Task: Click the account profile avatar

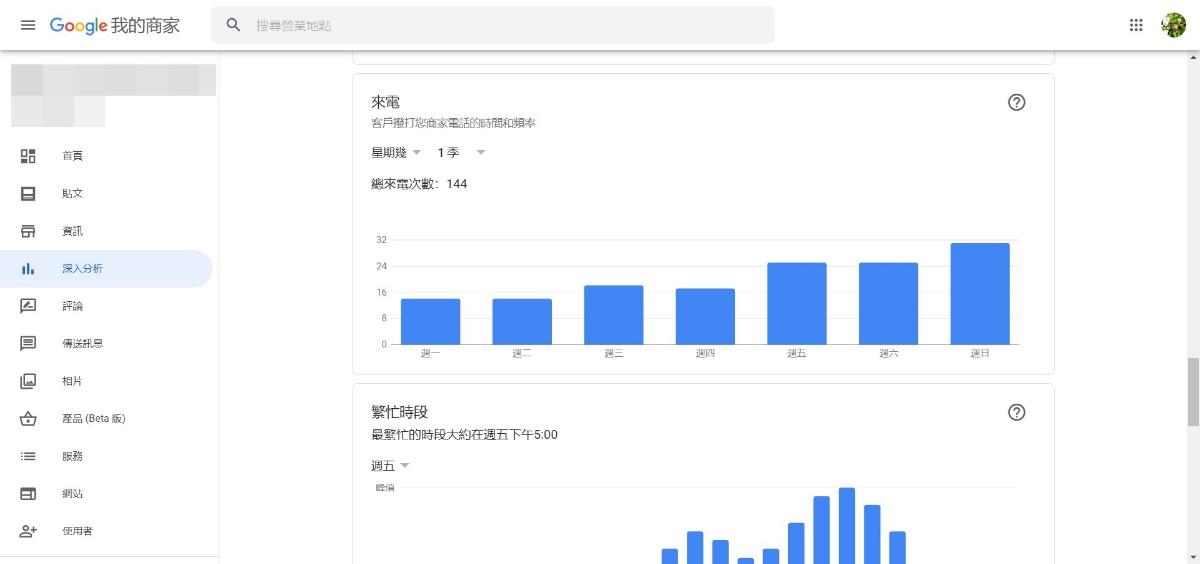Action: (x=1173, y=25)
